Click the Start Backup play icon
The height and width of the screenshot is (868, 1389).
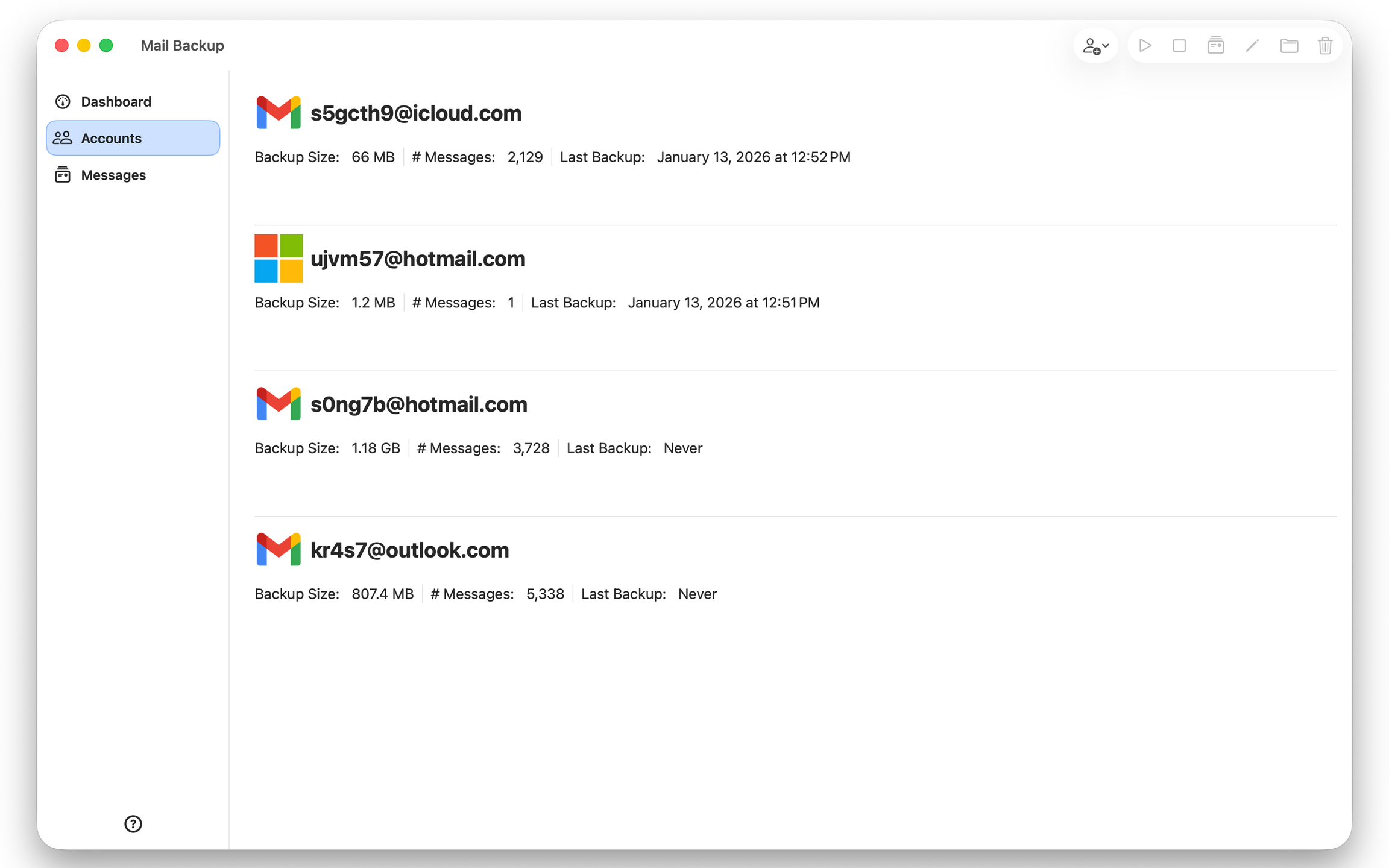(1145, 46)
